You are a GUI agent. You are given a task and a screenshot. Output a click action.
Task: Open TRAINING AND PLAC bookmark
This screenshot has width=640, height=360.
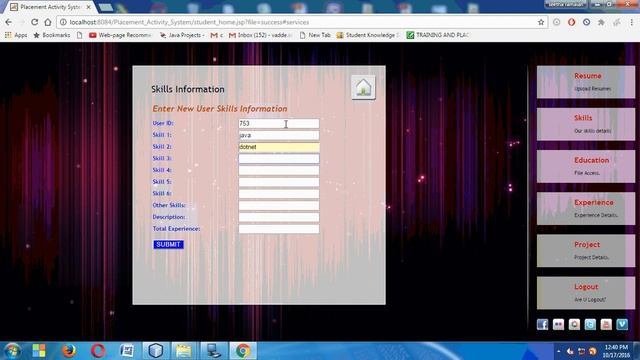[x=438, y=35]
